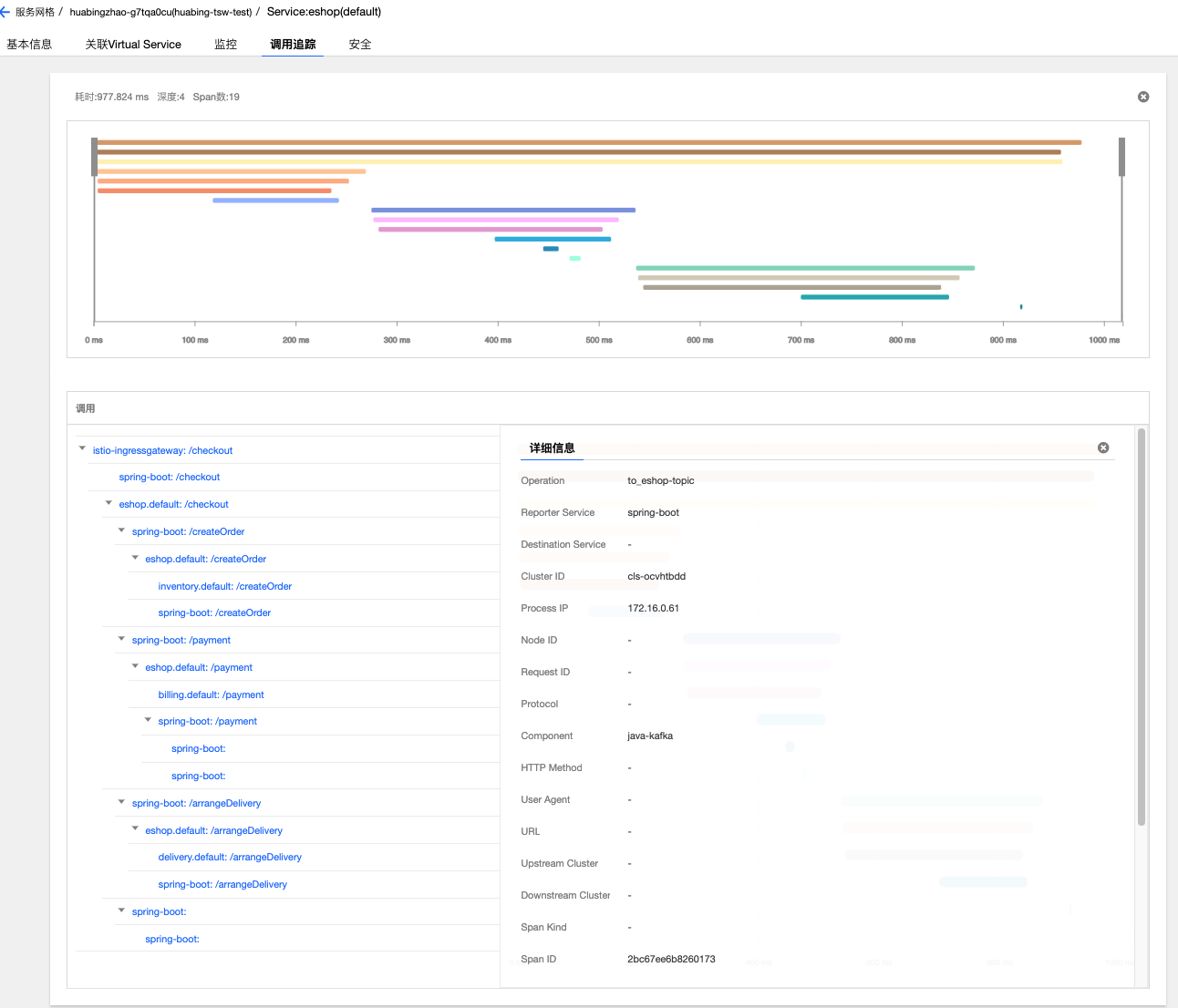Open the 安全 tab
Screen dimensions: 1178x1008
click(360, 44)
